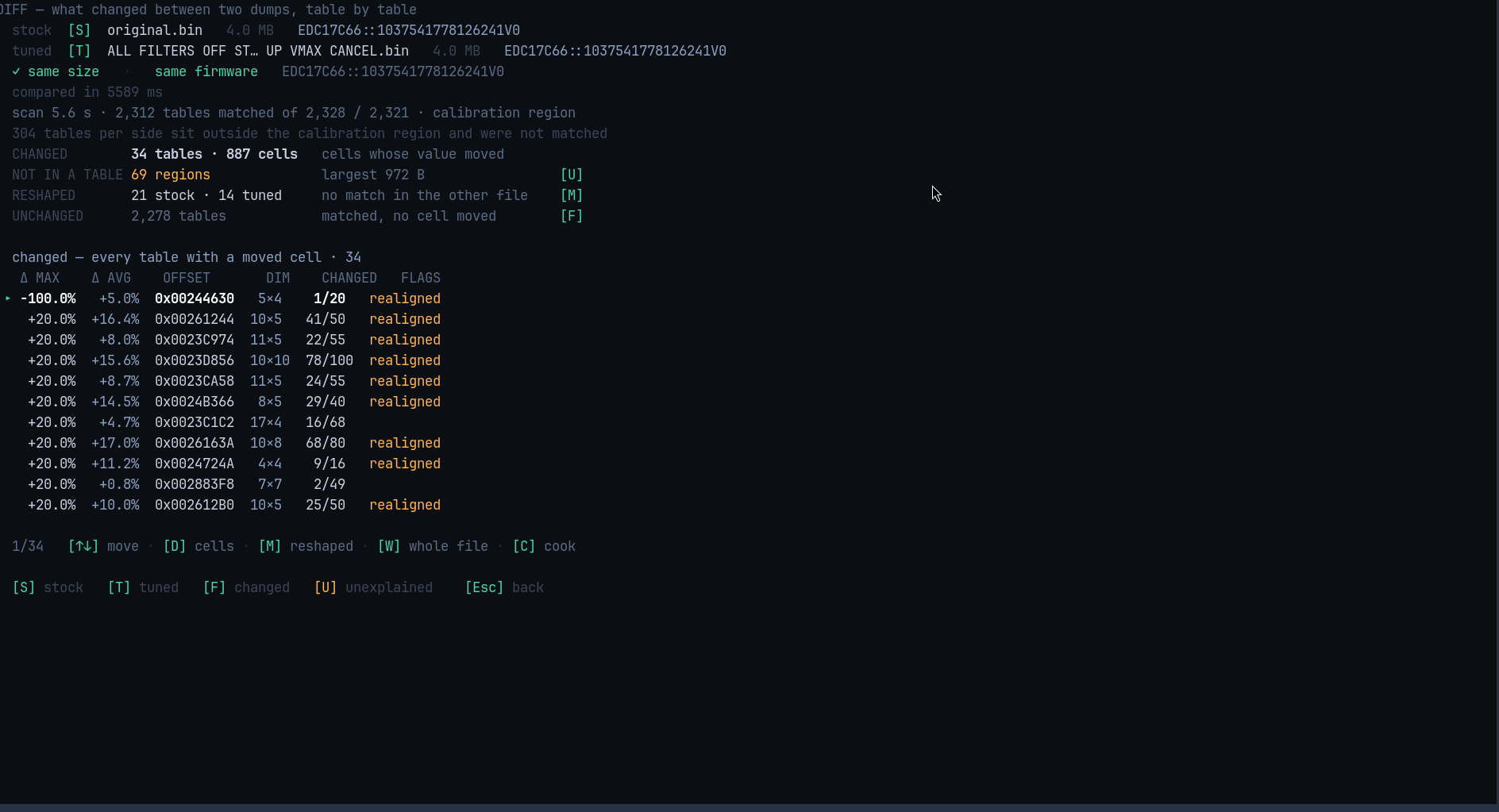Select the ALL FILTERS OFF tuned file name
The image size is (1499, 812).
(x=258, y=51)
